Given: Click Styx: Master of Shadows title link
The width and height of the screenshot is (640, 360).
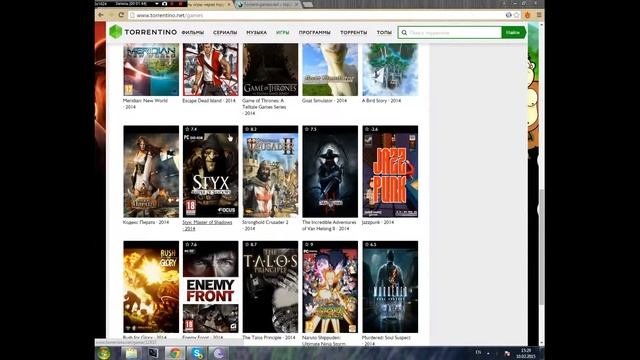Looking at the screenshot, I should click(207, 225).
